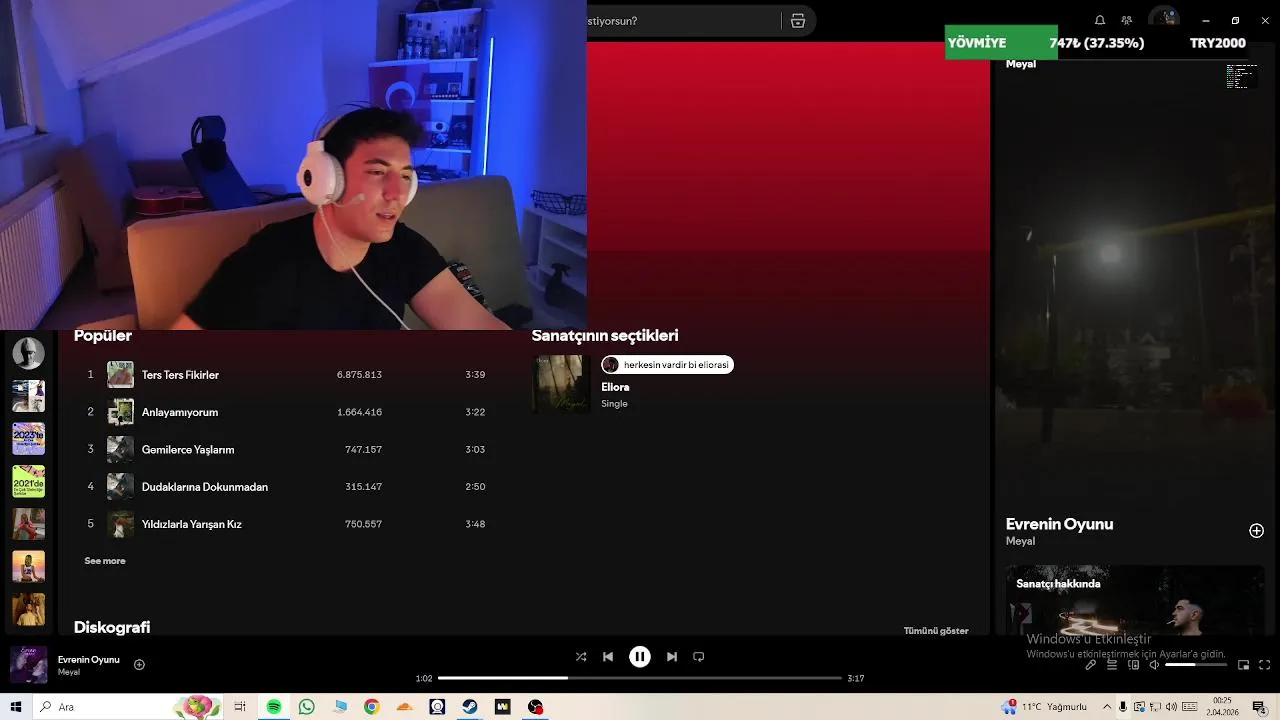Open Google Chrome from the taskbar

(x=372, y=707)
